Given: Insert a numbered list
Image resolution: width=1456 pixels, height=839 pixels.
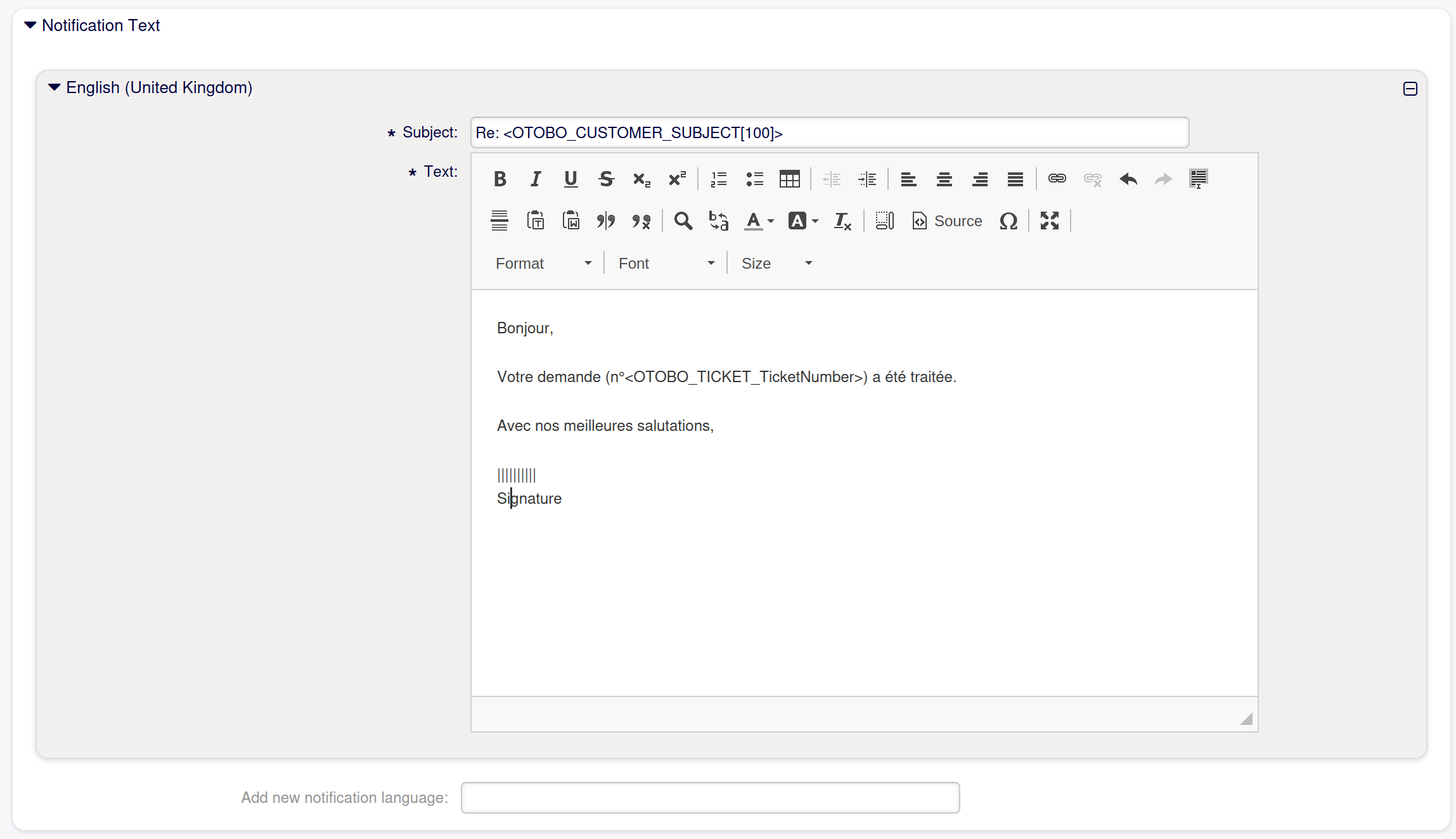Looking at the screenshot, I should (x=718, y=179).
